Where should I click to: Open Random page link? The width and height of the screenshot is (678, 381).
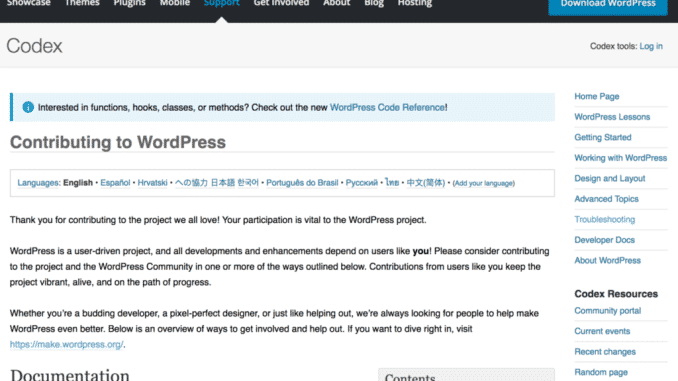click(x=601, y=372)
